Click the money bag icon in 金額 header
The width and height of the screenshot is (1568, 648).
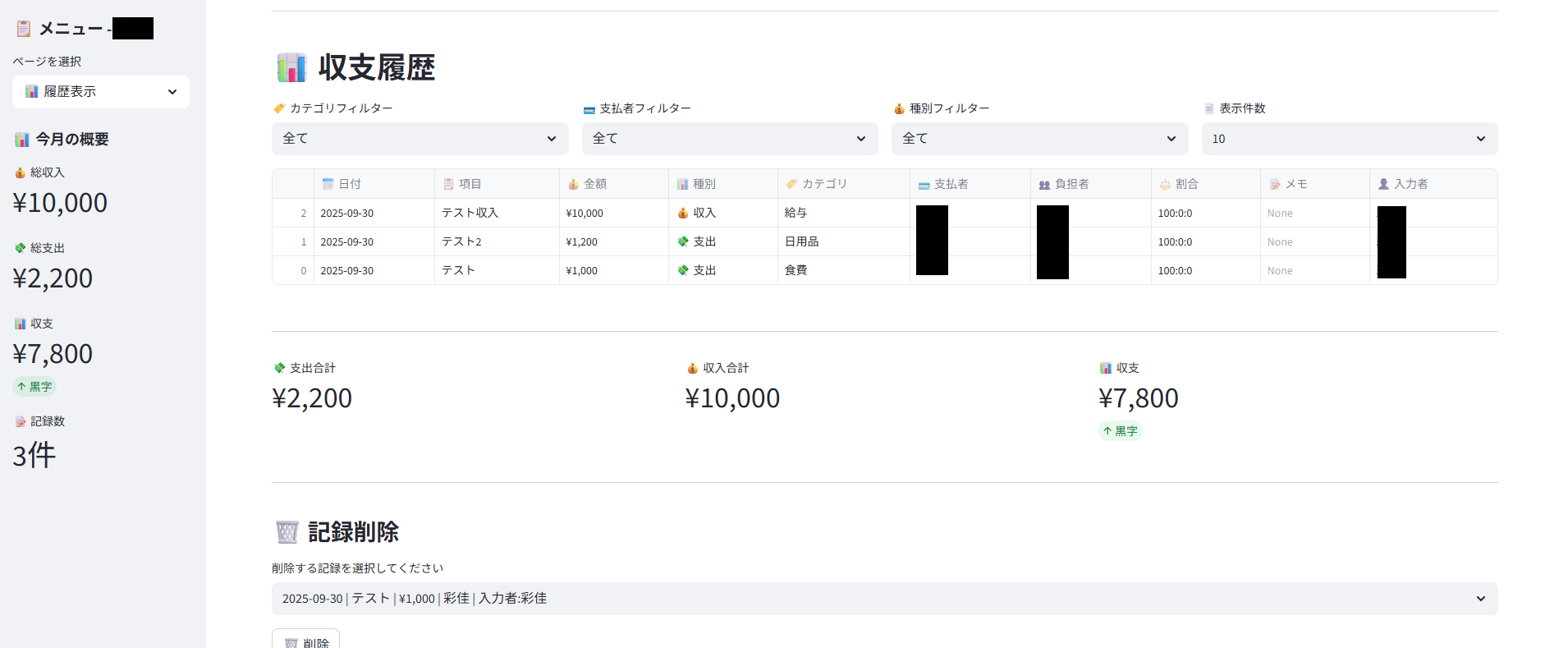pyautogui.click(x=573, y=184)
